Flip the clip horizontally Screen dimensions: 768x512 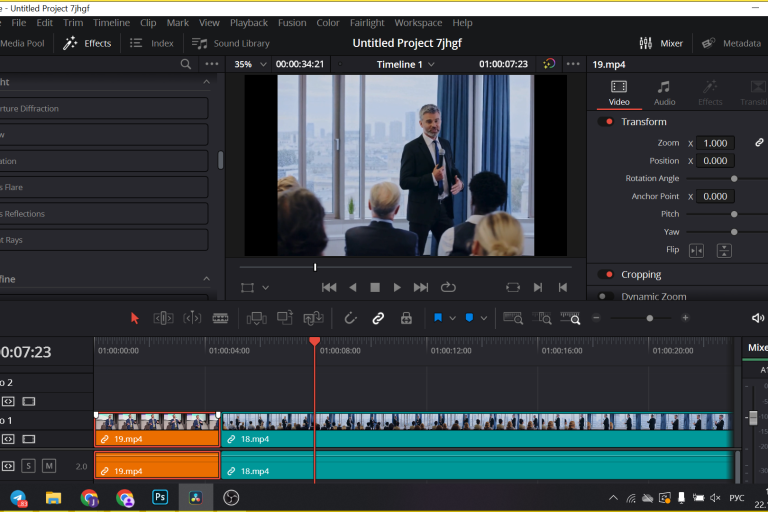697,250
